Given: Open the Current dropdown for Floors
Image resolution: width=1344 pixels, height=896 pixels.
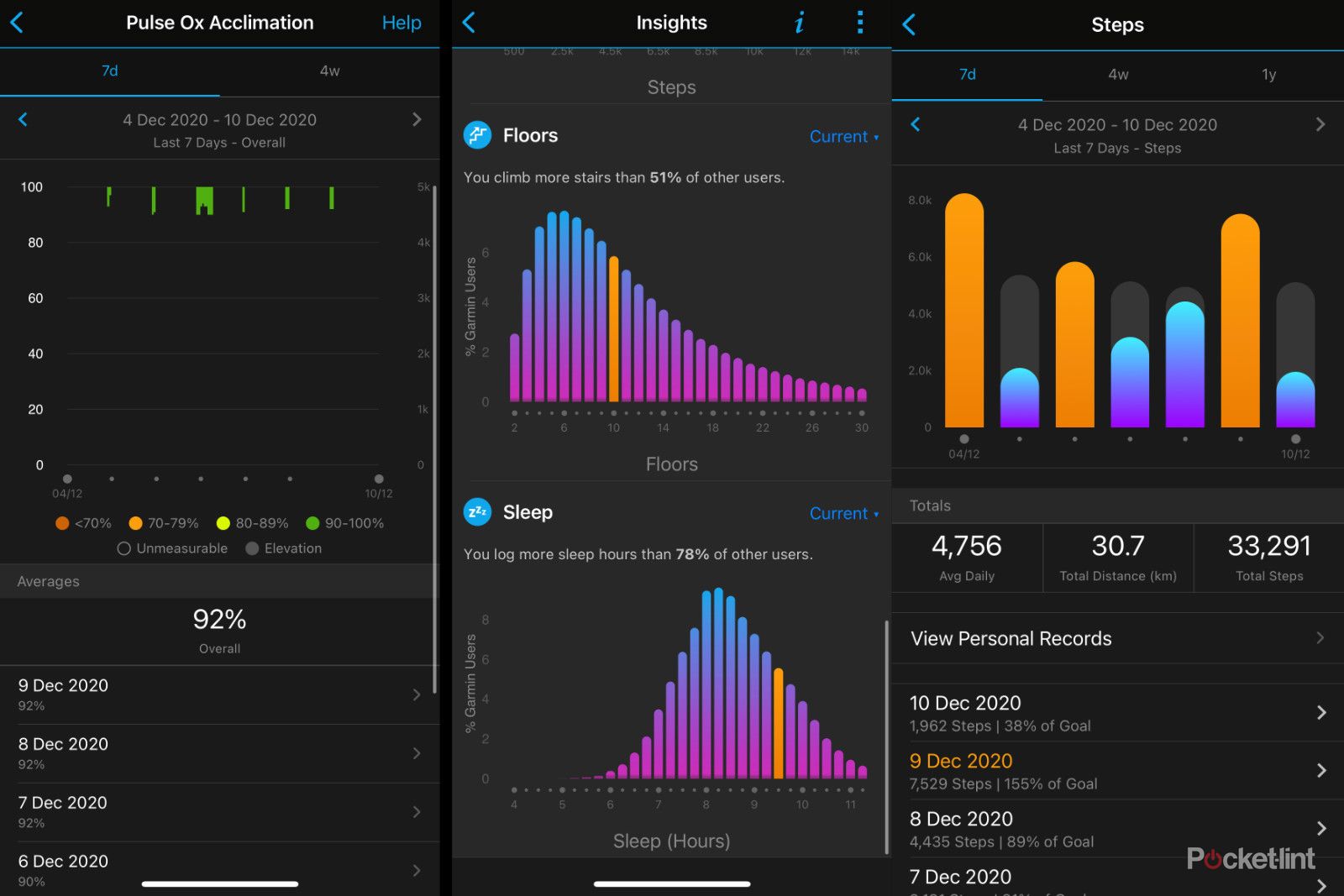Looking at the screenshot, I should tap(843, 136).
